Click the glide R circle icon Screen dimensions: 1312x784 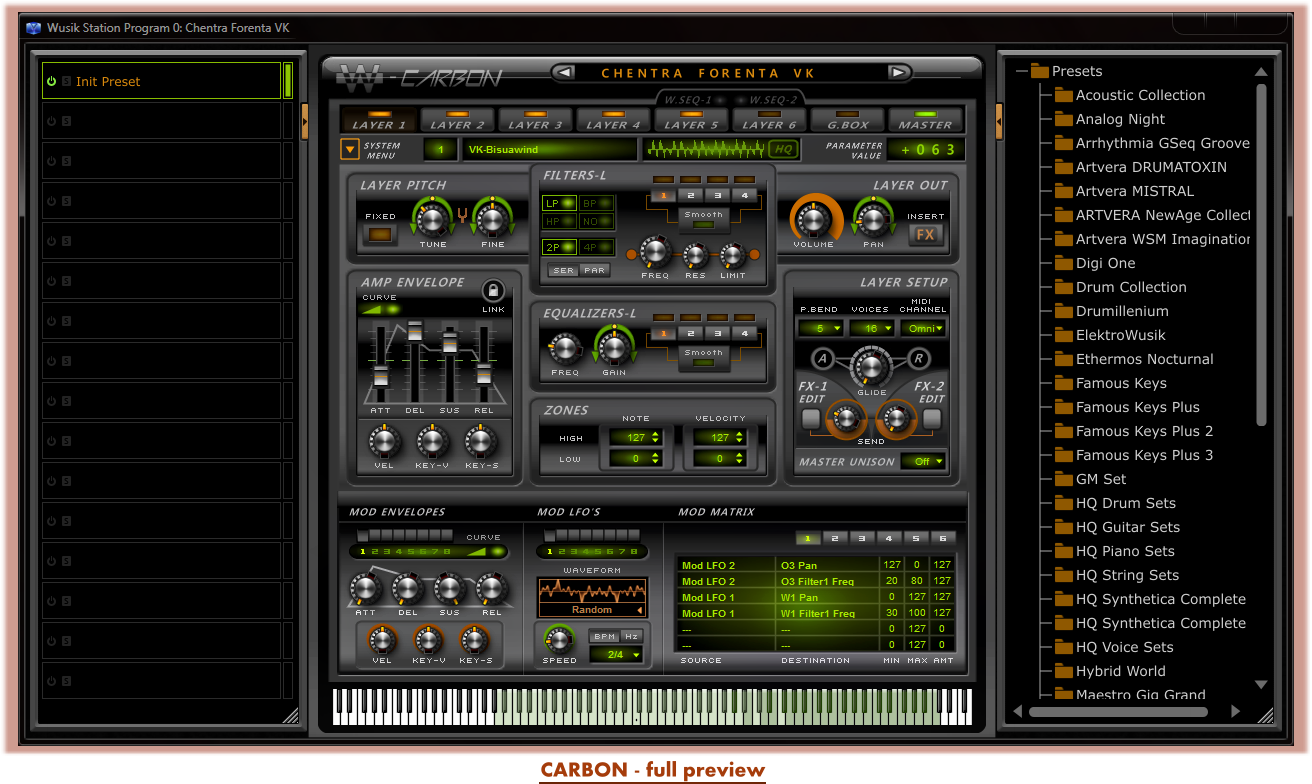pyautogui.click(x=918, y=359)
